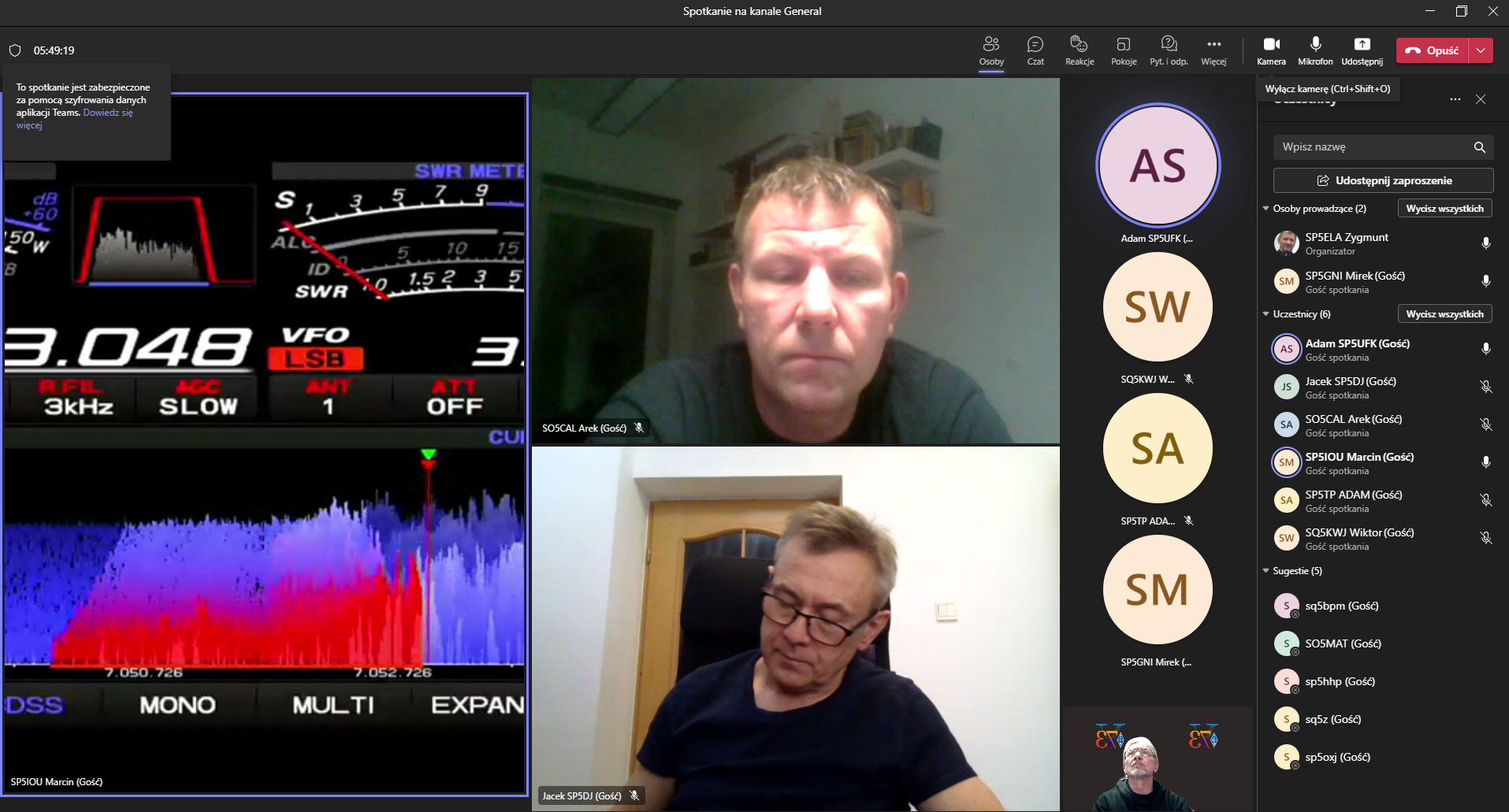
Task: Click Udostępnij zaproszenie button
Action: click(1383, 180)
